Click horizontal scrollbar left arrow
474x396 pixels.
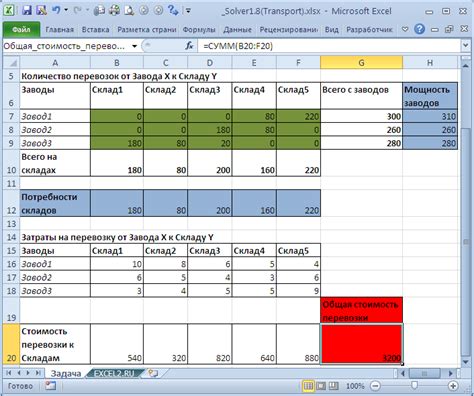click(x=403, y=373)
